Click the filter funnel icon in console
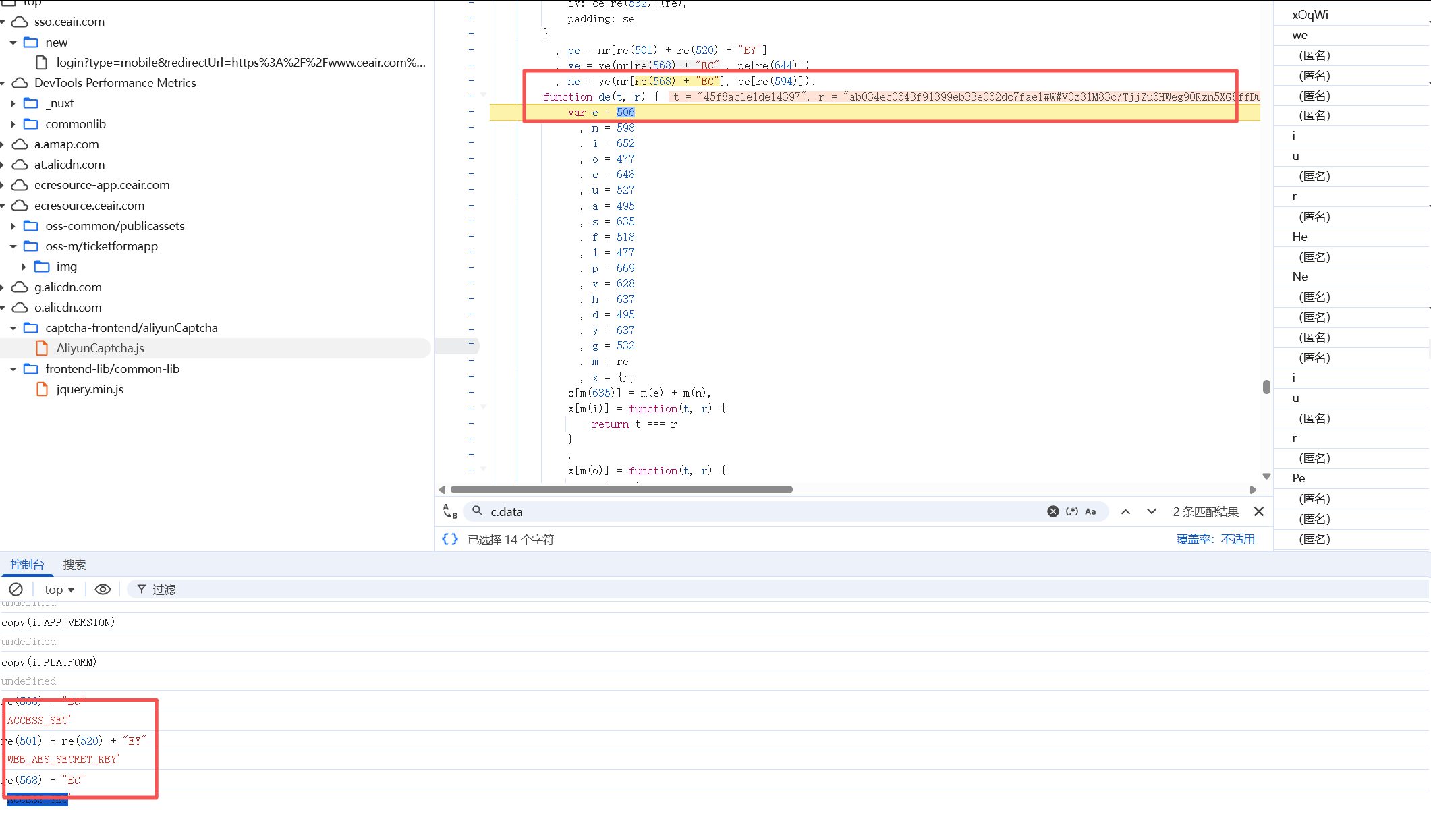 click(141, 589)
